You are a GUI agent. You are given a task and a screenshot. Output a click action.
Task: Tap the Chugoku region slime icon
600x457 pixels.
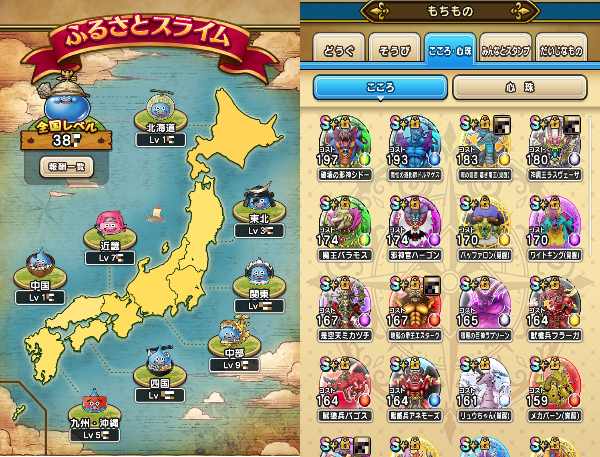pyautogui.click(x=40, y=265)
